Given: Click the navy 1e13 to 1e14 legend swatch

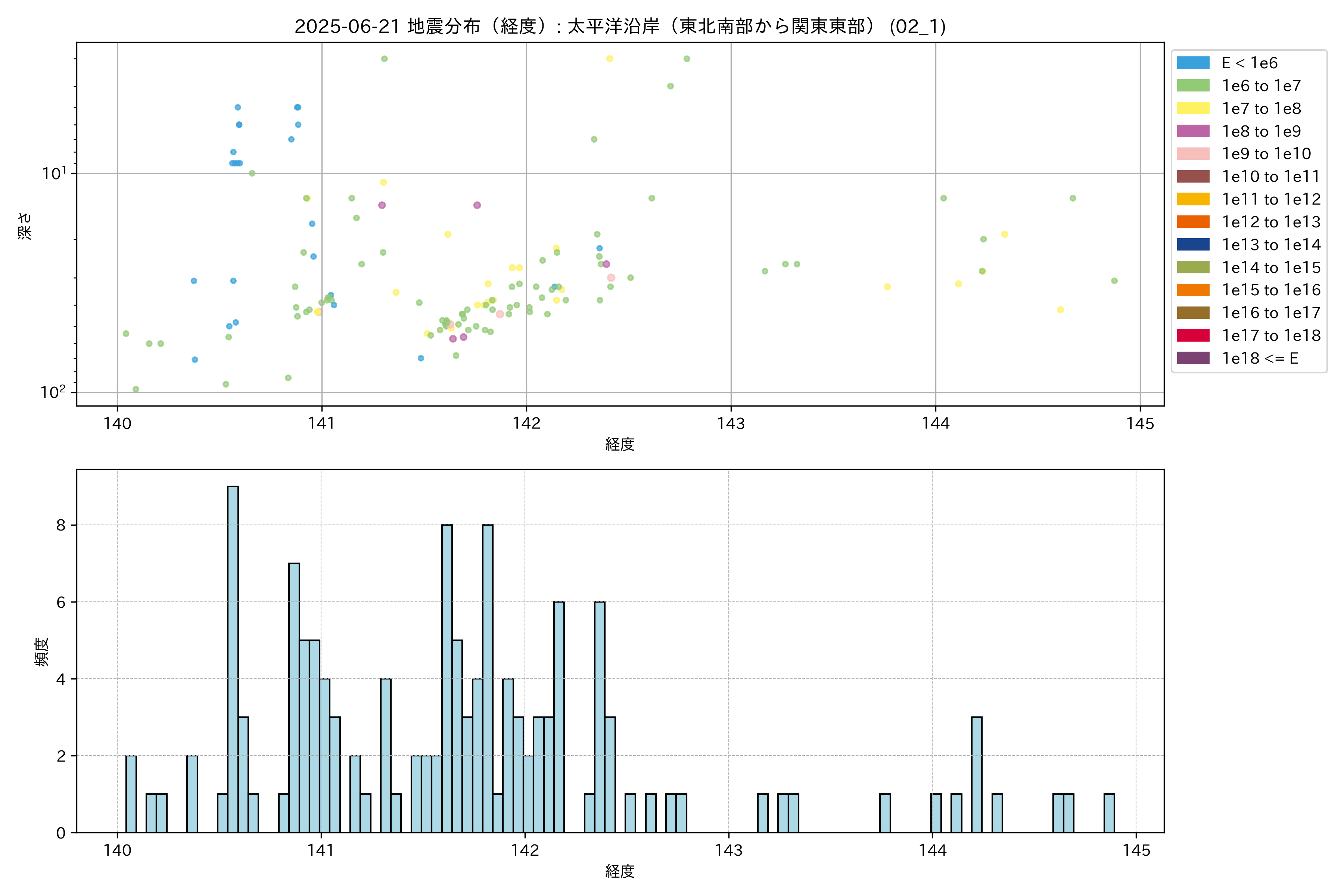Looking at the screenshot, I should (x=1192, y=245).
